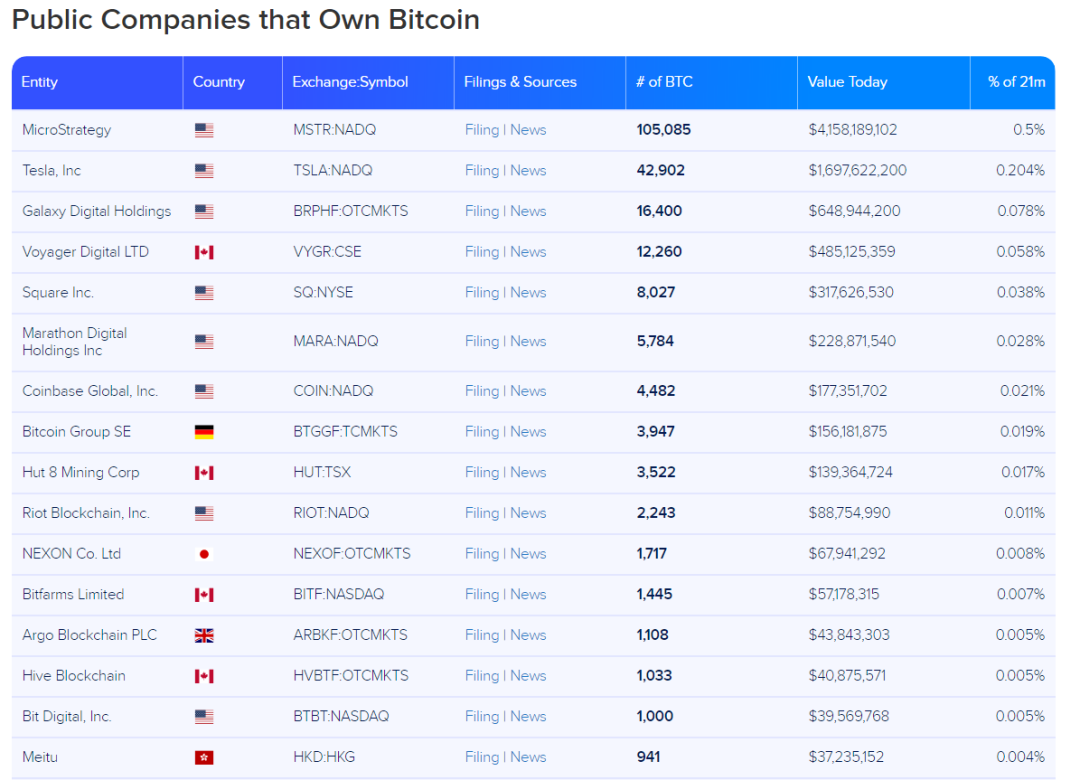Click the German flag for Bitcoin Group SE
This screenshot has width=1080, height=780.
[x=204, y=432]
